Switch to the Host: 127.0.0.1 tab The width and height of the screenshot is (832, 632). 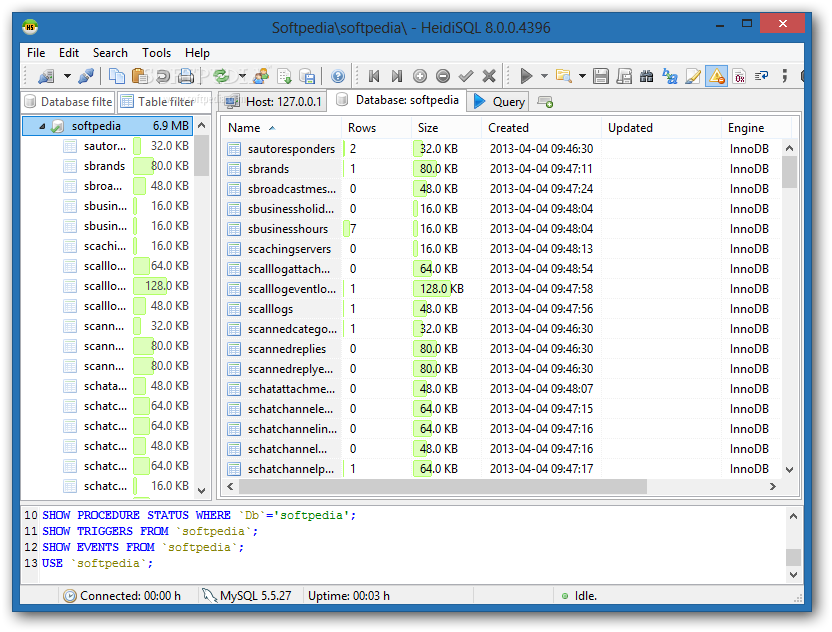[273, 101]
